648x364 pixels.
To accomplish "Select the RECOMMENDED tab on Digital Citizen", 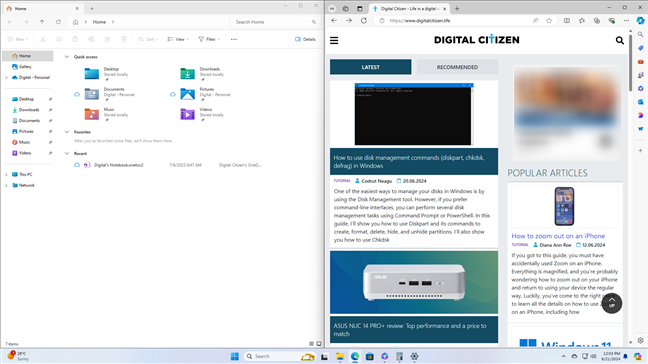I will click(457, 67).
